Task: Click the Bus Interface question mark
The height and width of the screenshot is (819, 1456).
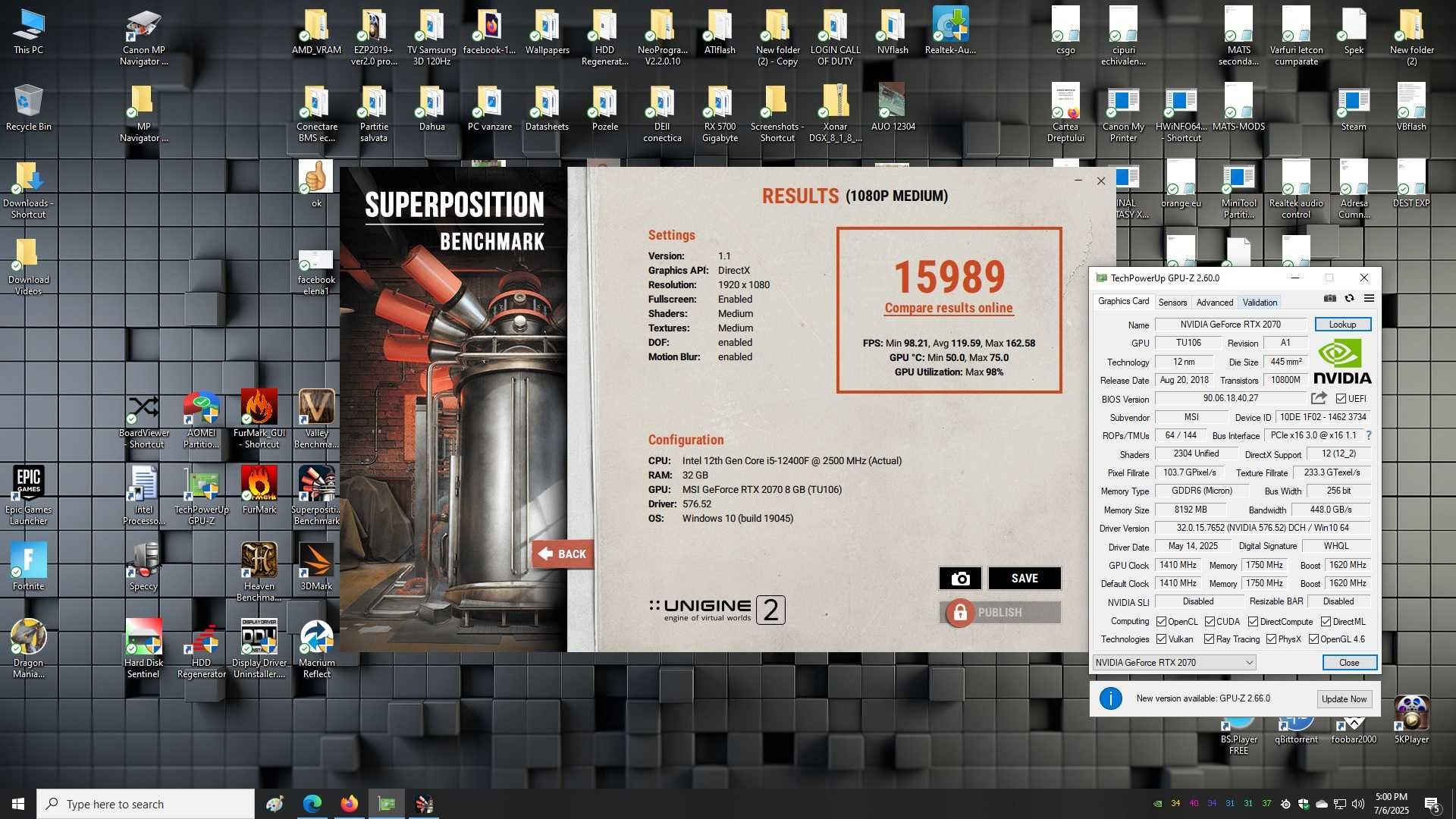Action: [x=1369, y=435]
